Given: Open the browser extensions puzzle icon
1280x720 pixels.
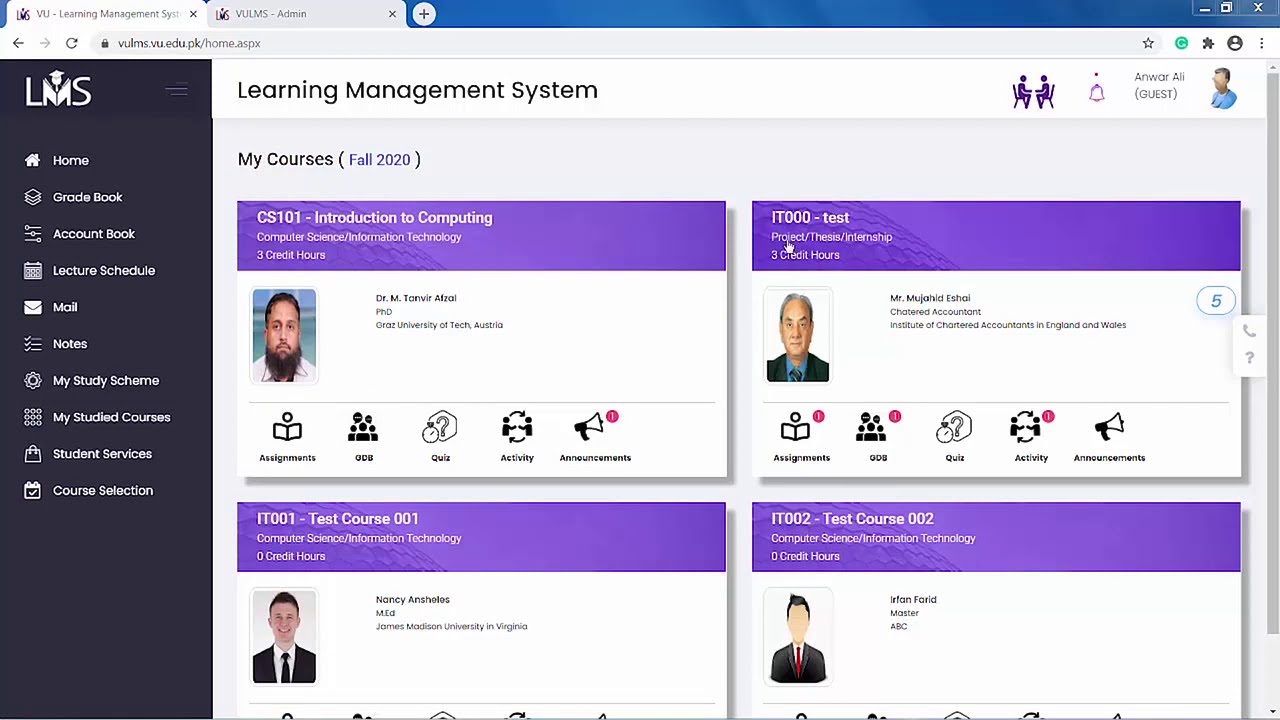Looking at the screenshot, I should 1208,43.
